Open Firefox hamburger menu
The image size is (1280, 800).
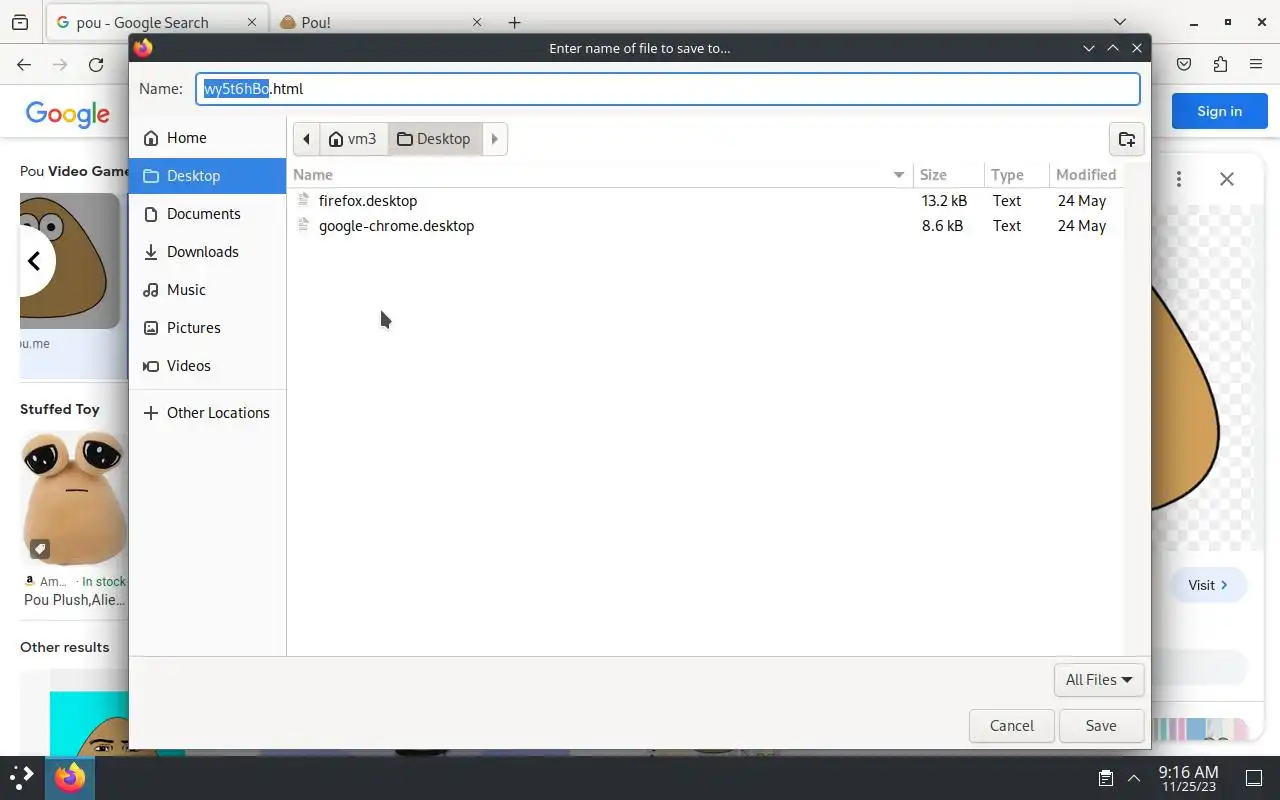click(1256, 64)
